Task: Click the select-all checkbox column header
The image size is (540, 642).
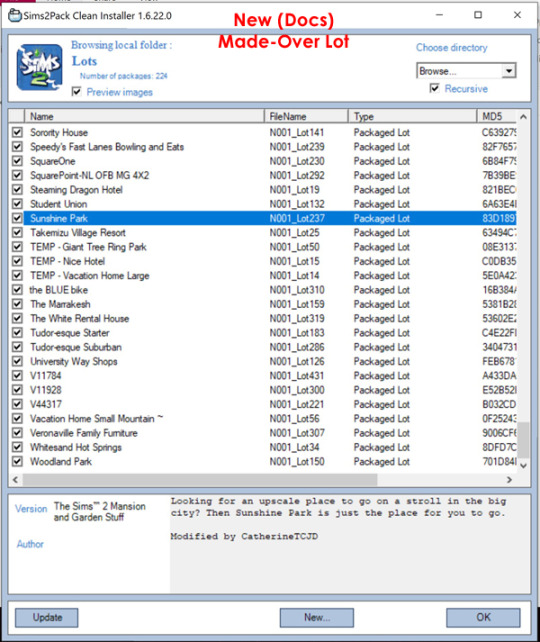Action: point(17,116)
